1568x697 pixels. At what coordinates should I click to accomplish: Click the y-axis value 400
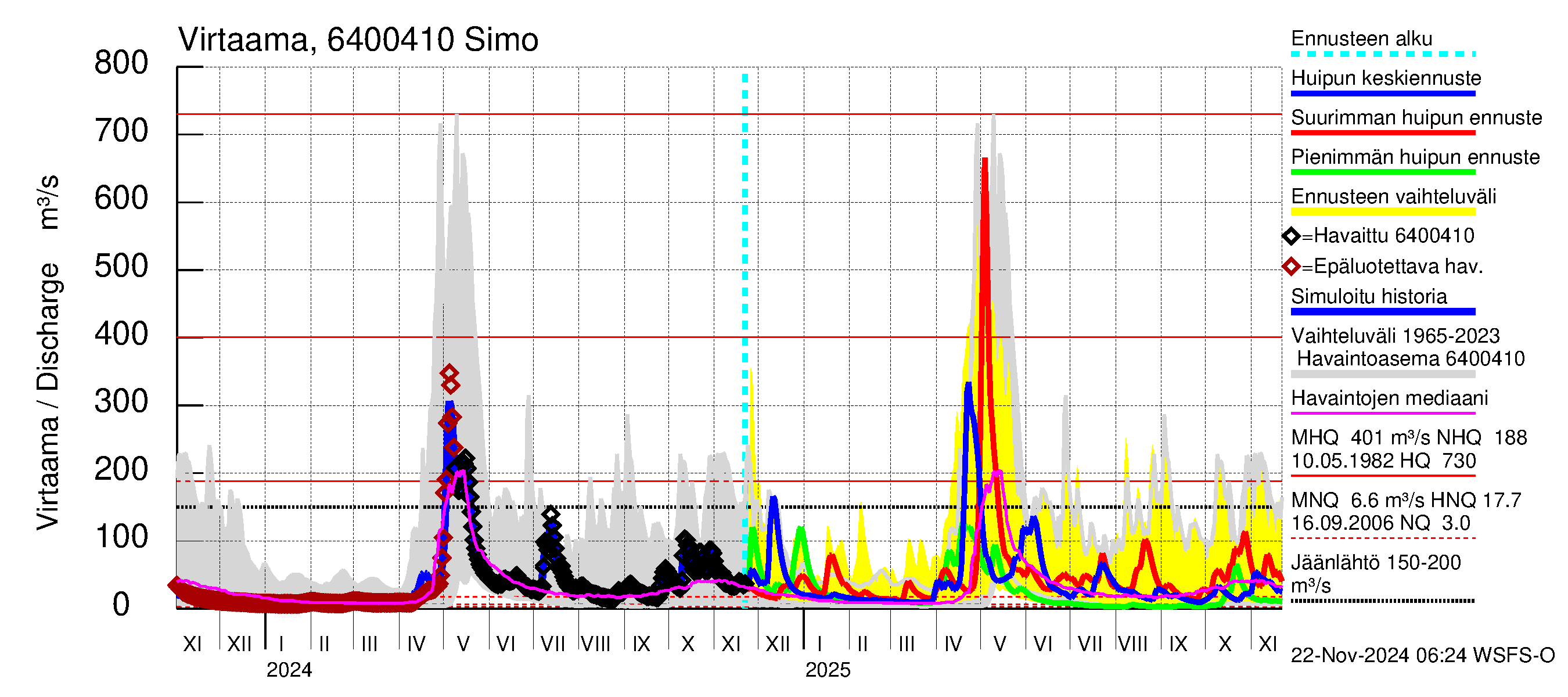tap(121, 334)
